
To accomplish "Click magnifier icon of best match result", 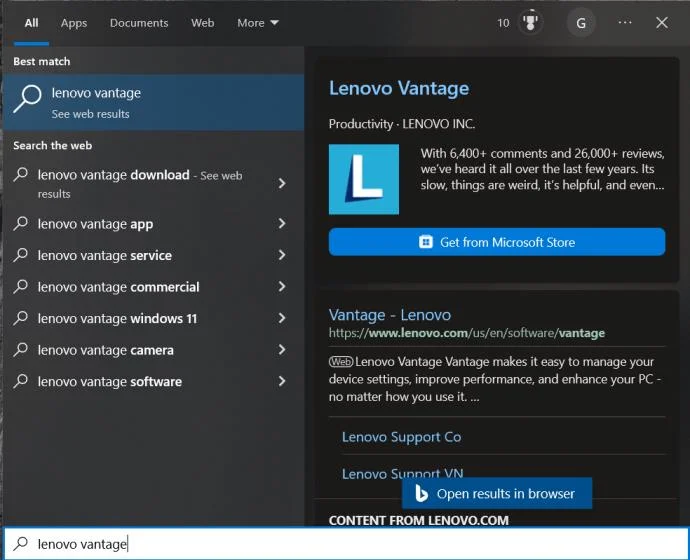I will 27,99.
